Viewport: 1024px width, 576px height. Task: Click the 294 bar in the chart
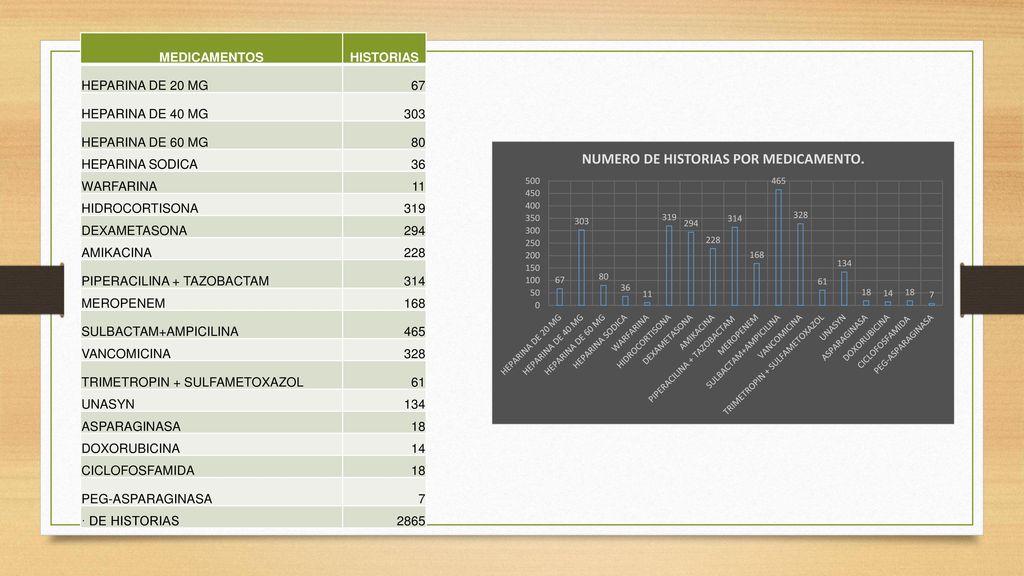click(x=691, y=269)
